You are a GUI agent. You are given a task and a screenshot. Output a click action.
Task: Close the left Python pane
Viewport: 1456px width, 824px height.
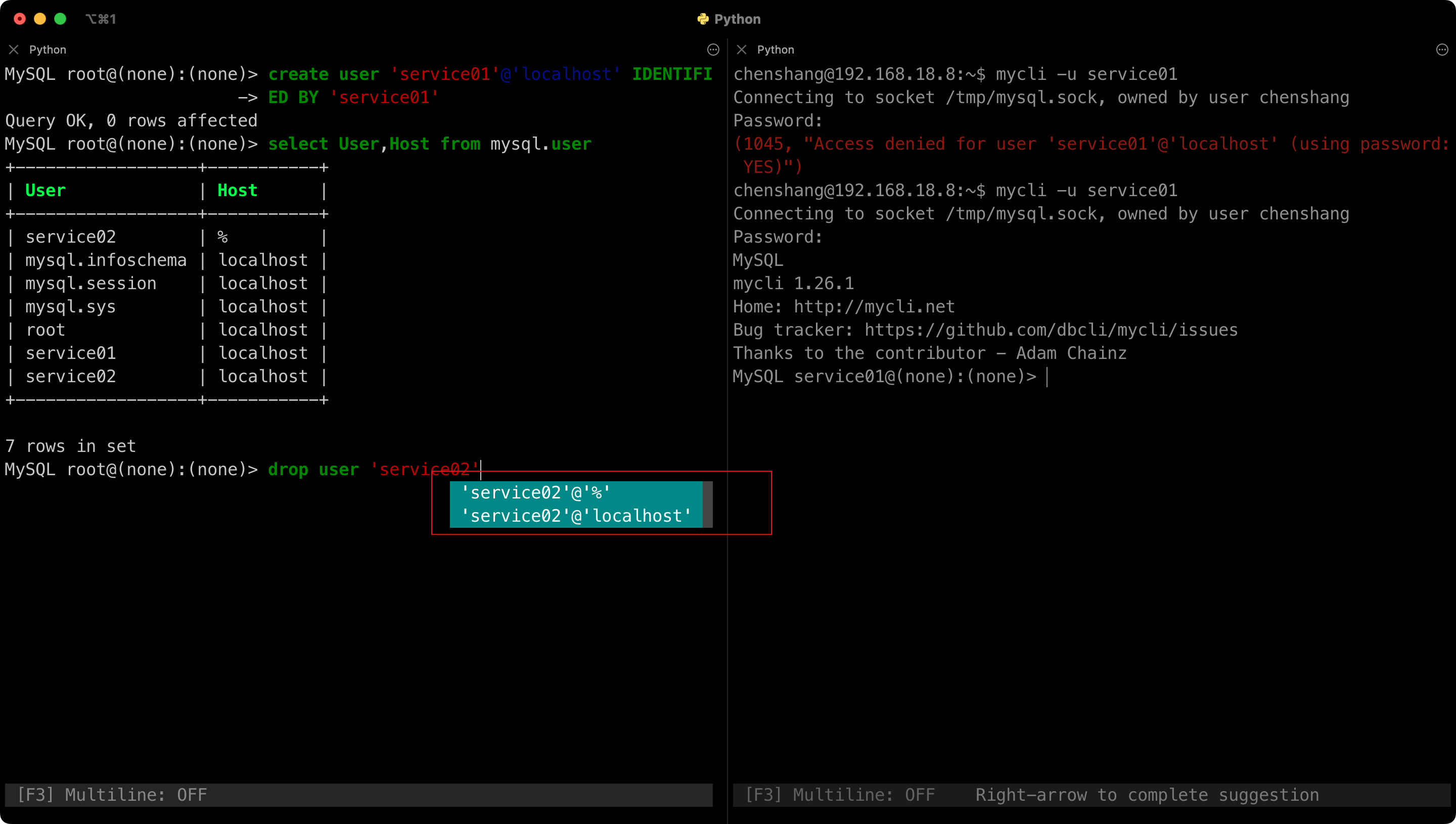(14, 50)
